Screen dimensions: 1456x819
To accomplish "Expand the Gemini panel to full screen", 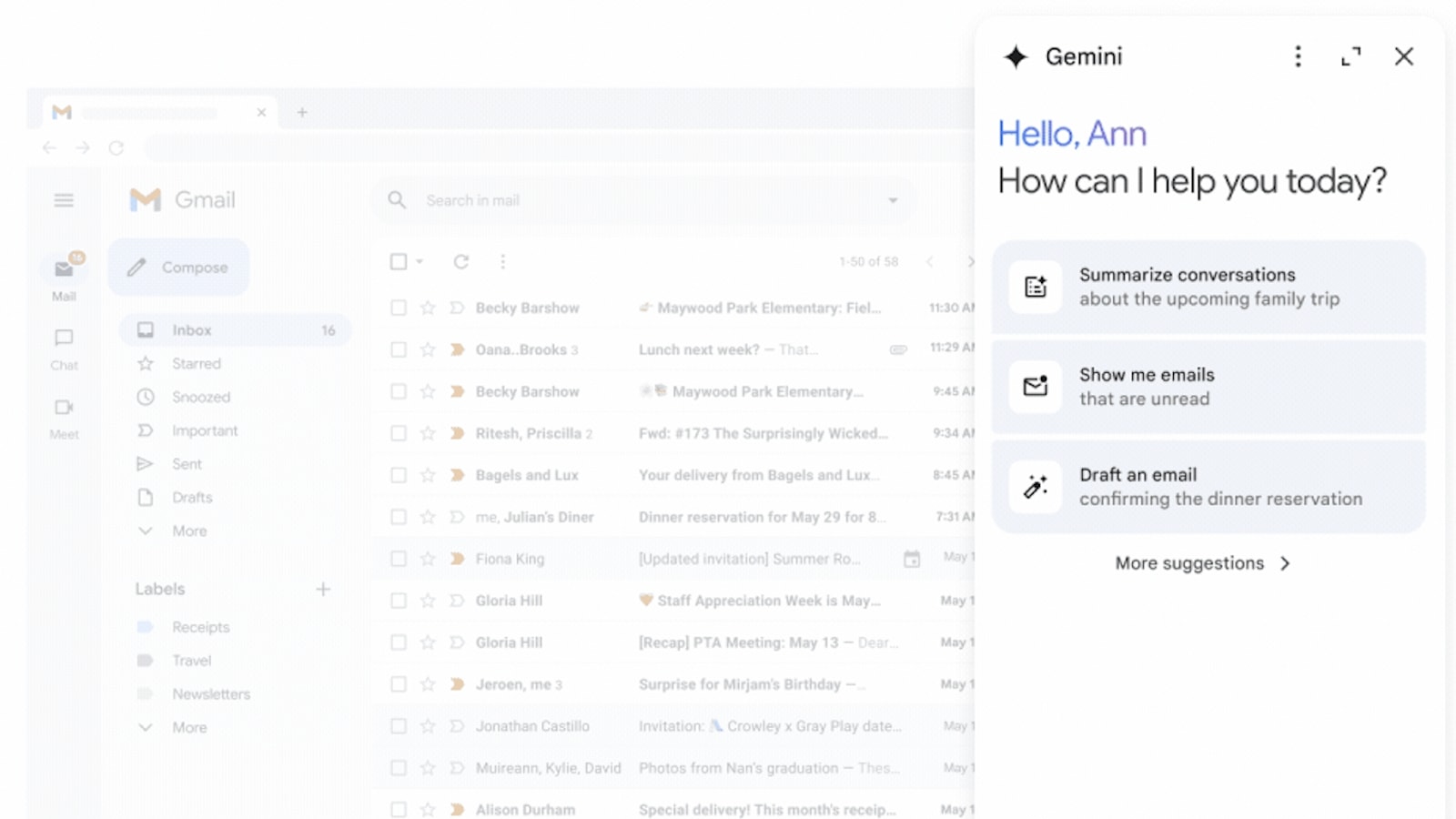I will 1350,56.
